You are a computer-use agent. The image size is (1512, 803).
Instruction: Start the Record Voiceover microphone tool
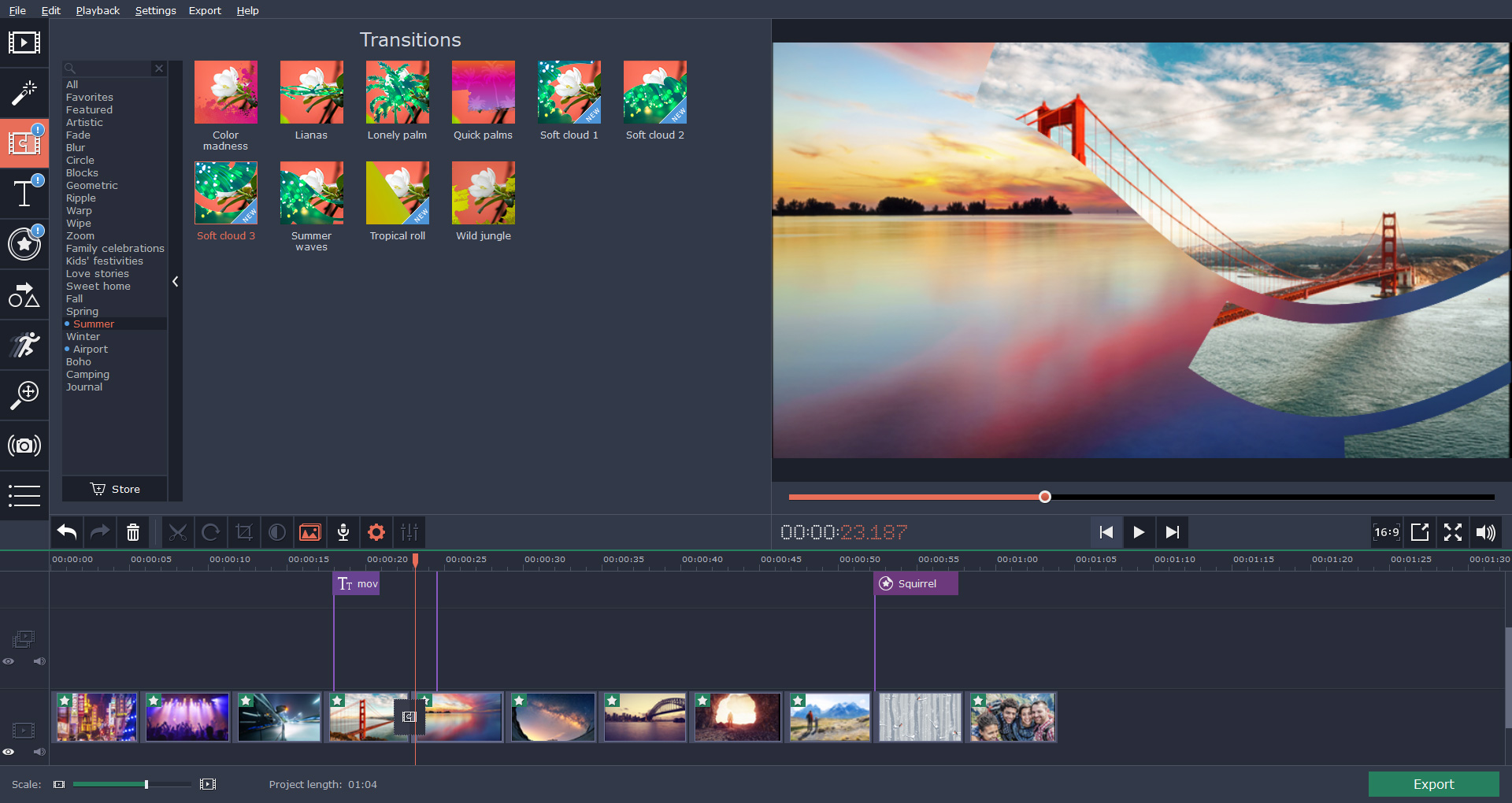[x=343, y=532]
